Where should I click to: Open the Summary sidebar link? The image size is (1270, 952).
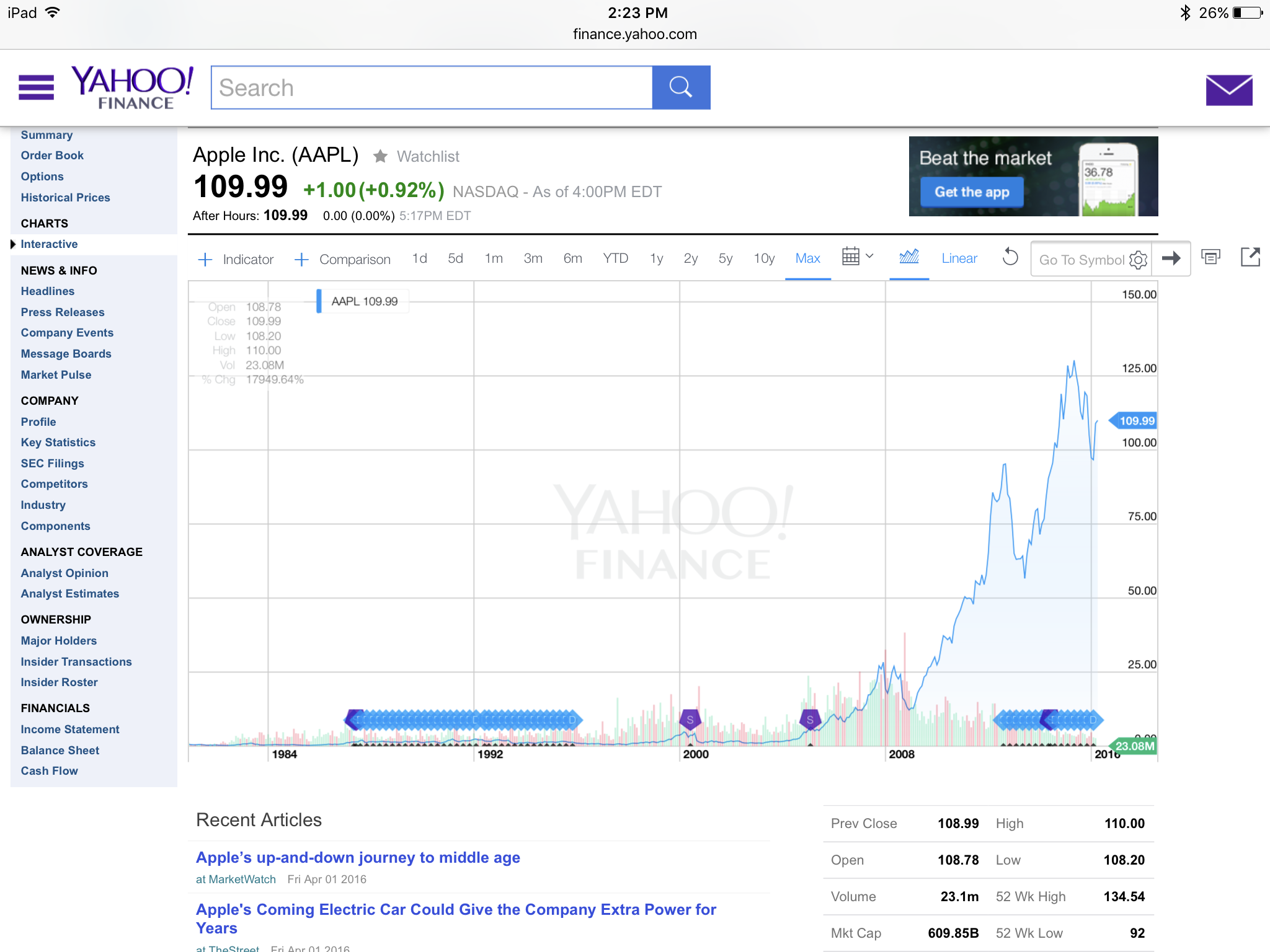click(47, 135)
